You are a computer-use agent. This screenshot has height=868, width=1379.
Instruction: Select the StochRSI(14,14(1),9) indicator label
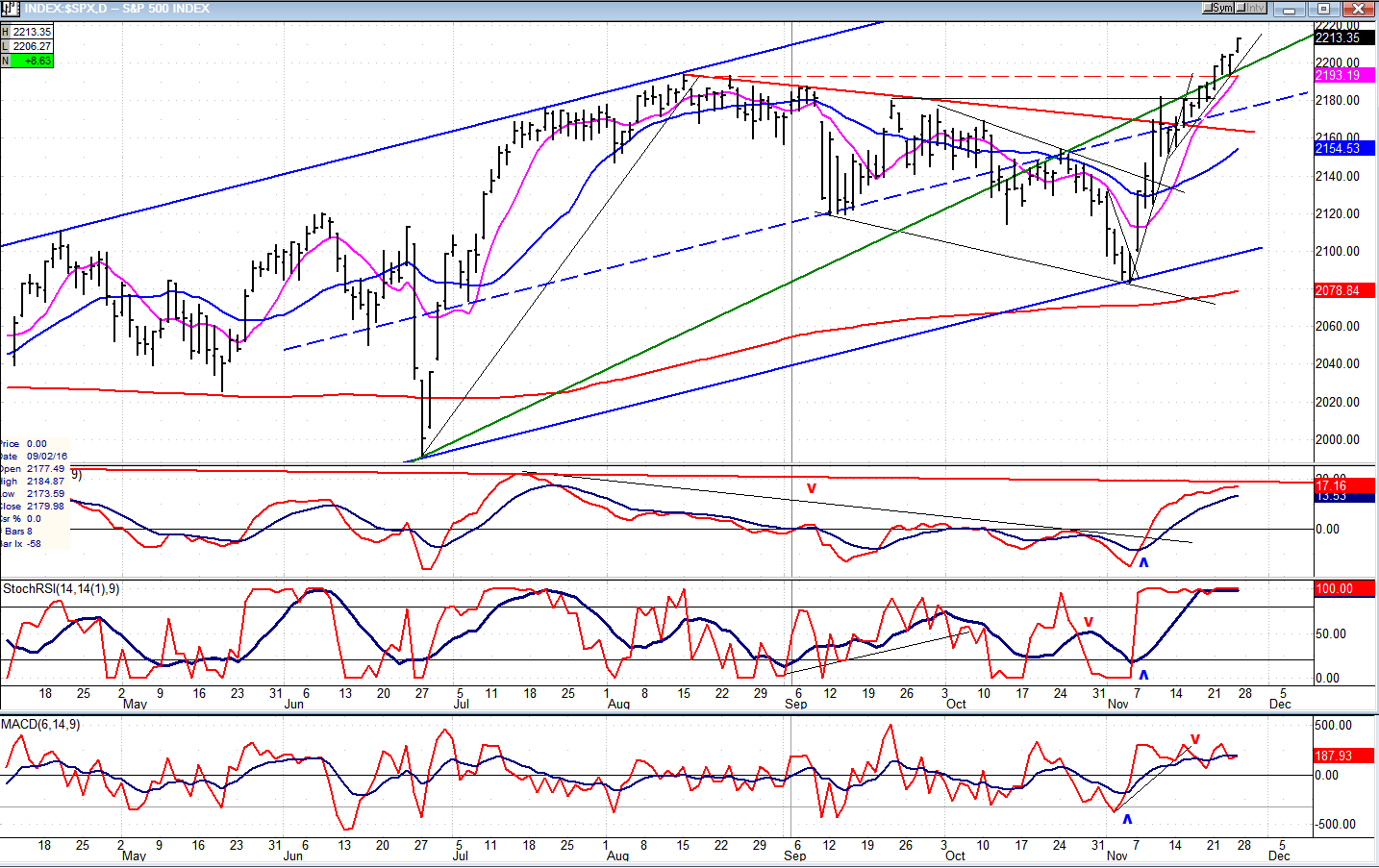coord(62,588)
